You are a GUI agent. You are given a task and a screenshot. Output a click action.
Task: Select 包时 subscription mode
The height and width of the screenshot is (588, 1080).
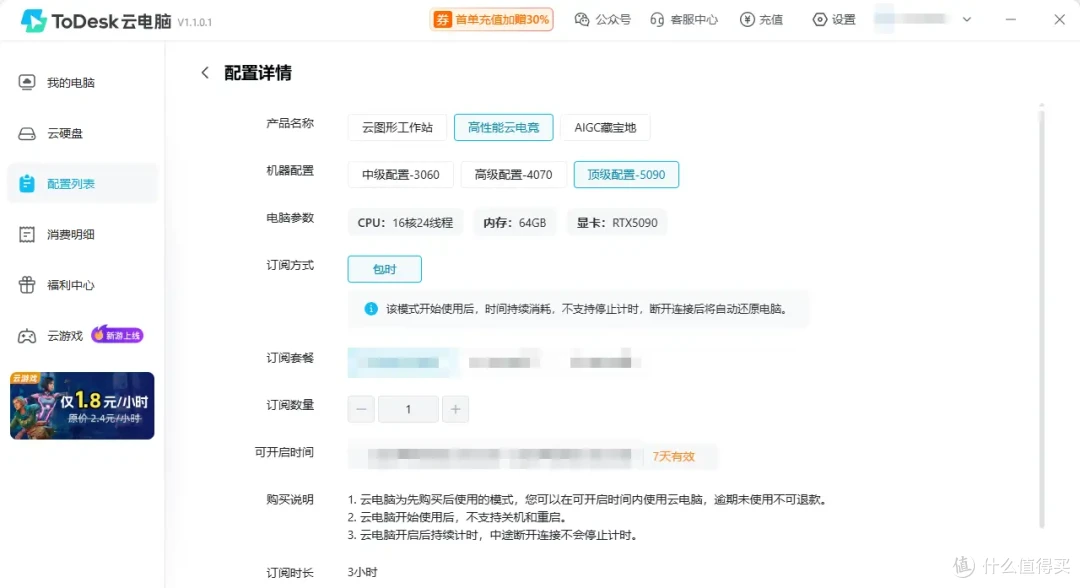coord(384,269)
